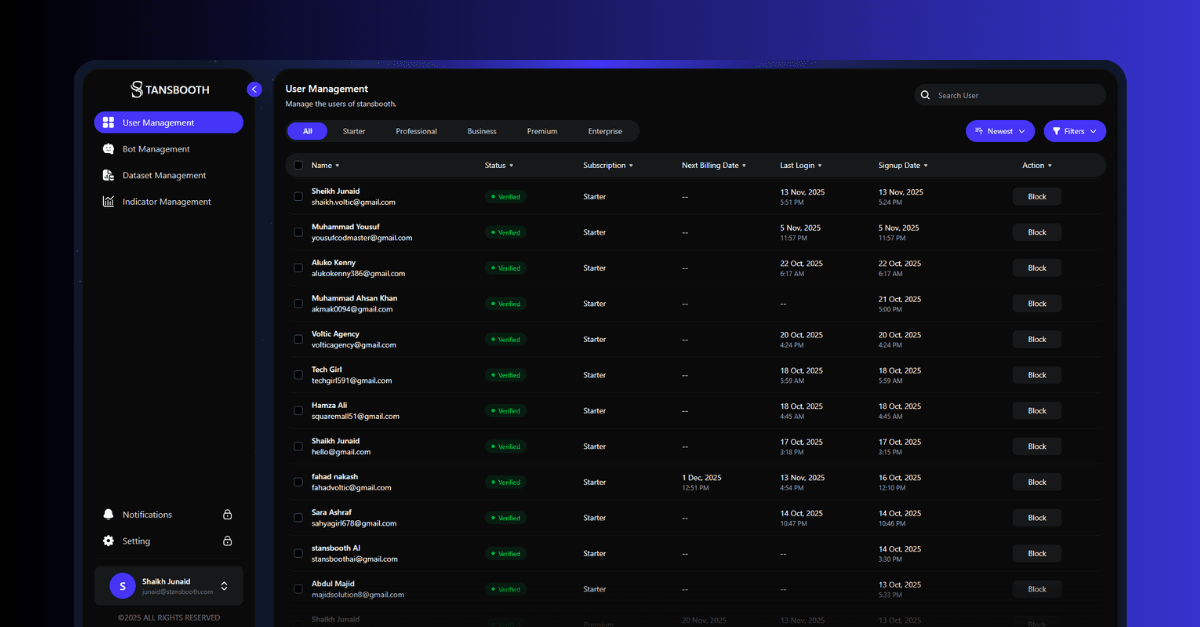Expand the Shaikh Junaid account switcher

[x=224, y=586]
